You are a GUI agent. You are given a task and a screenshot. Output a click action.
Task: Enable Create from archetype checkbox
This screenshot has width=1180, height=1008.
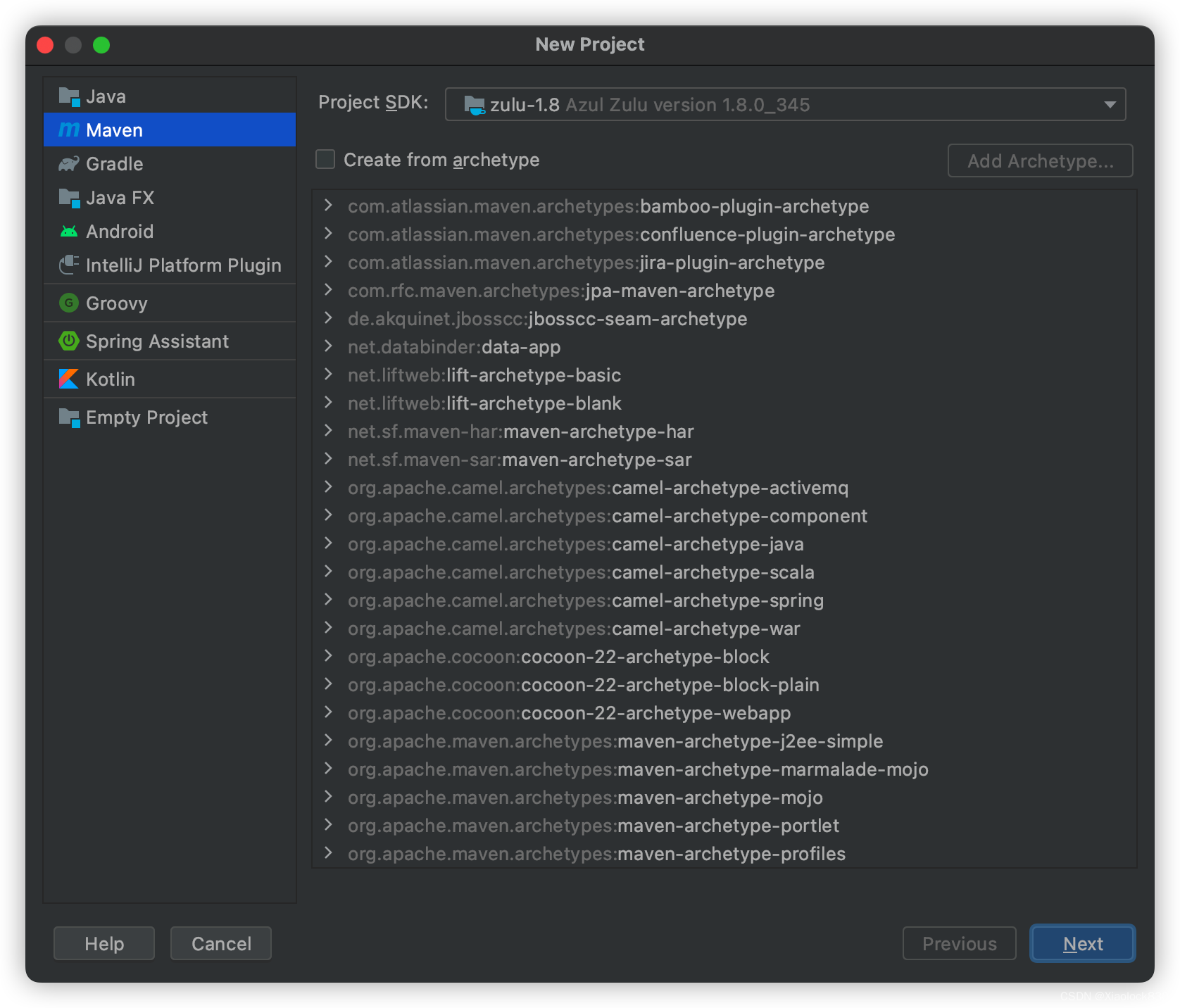point(325,160)
